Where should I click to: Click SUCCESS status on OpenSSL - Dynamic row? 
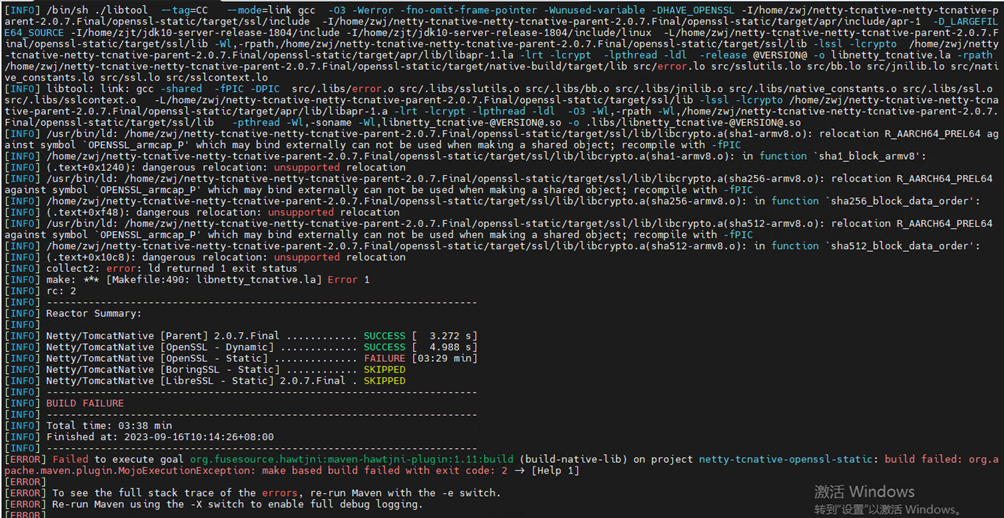(x=385, y=347)
